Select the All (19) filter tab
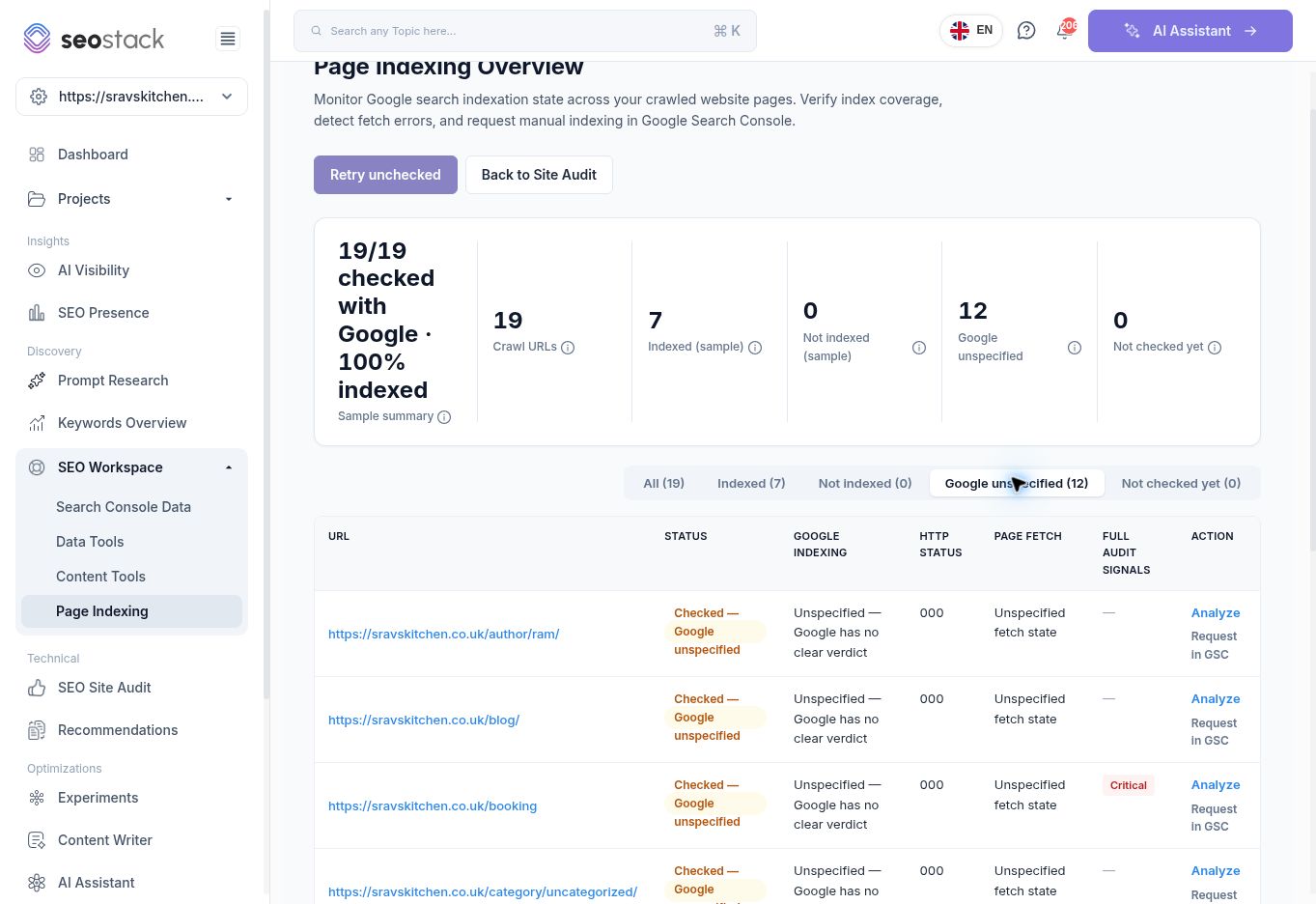The width and height of the screenshot is (1316, 904). (664, 484)
